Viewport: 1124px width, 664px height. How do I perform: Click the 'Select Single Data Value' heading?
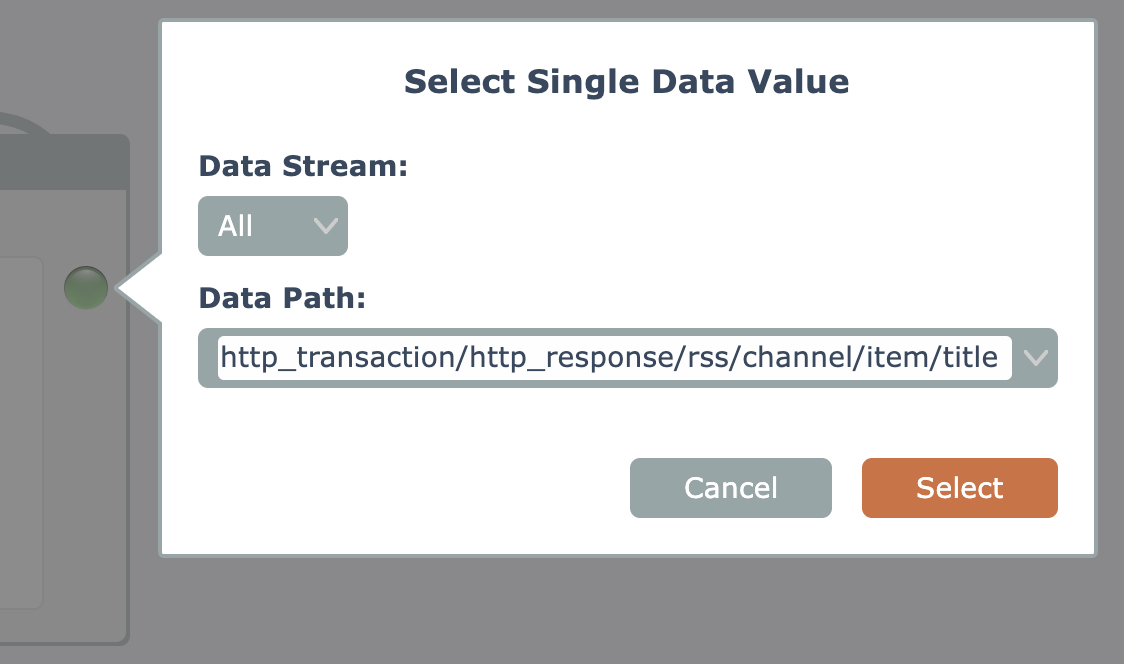point(626,81)
